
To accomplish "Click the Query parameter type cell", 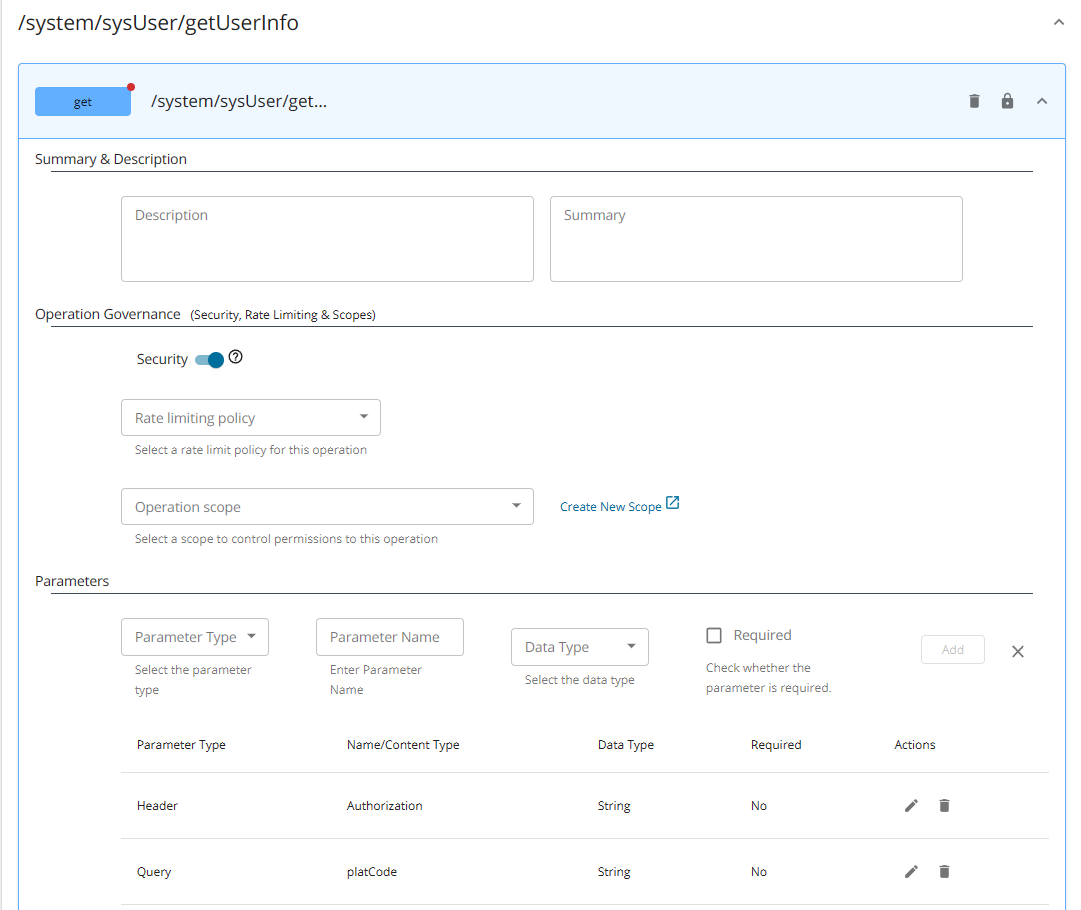I will [x=154, y=871].
